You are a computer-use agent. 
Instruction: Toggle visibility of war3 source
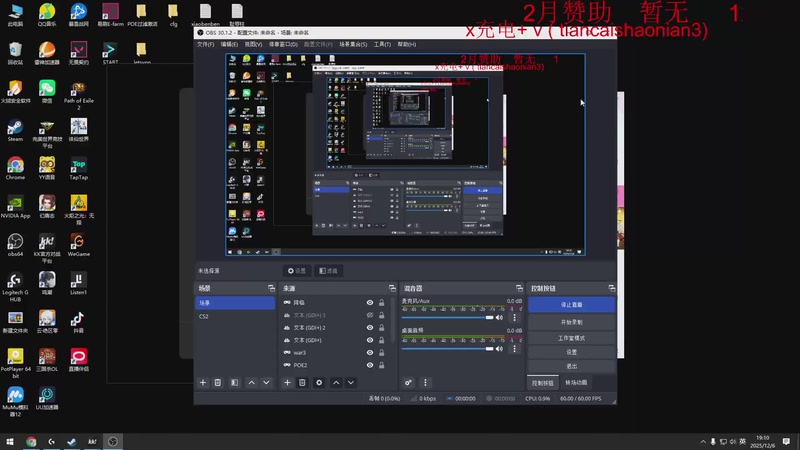coord(369,353)
